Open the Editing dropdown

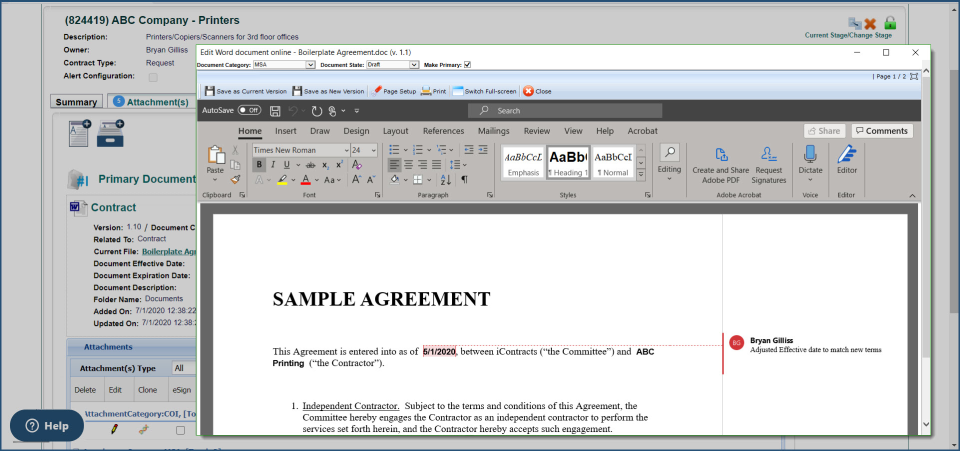click(x=669, y=162)
